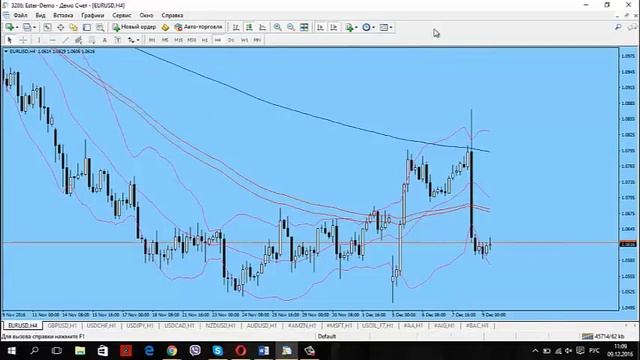The image size is (640, 360).
Task: Select the M1 timeframe
Action: [152, 40]
